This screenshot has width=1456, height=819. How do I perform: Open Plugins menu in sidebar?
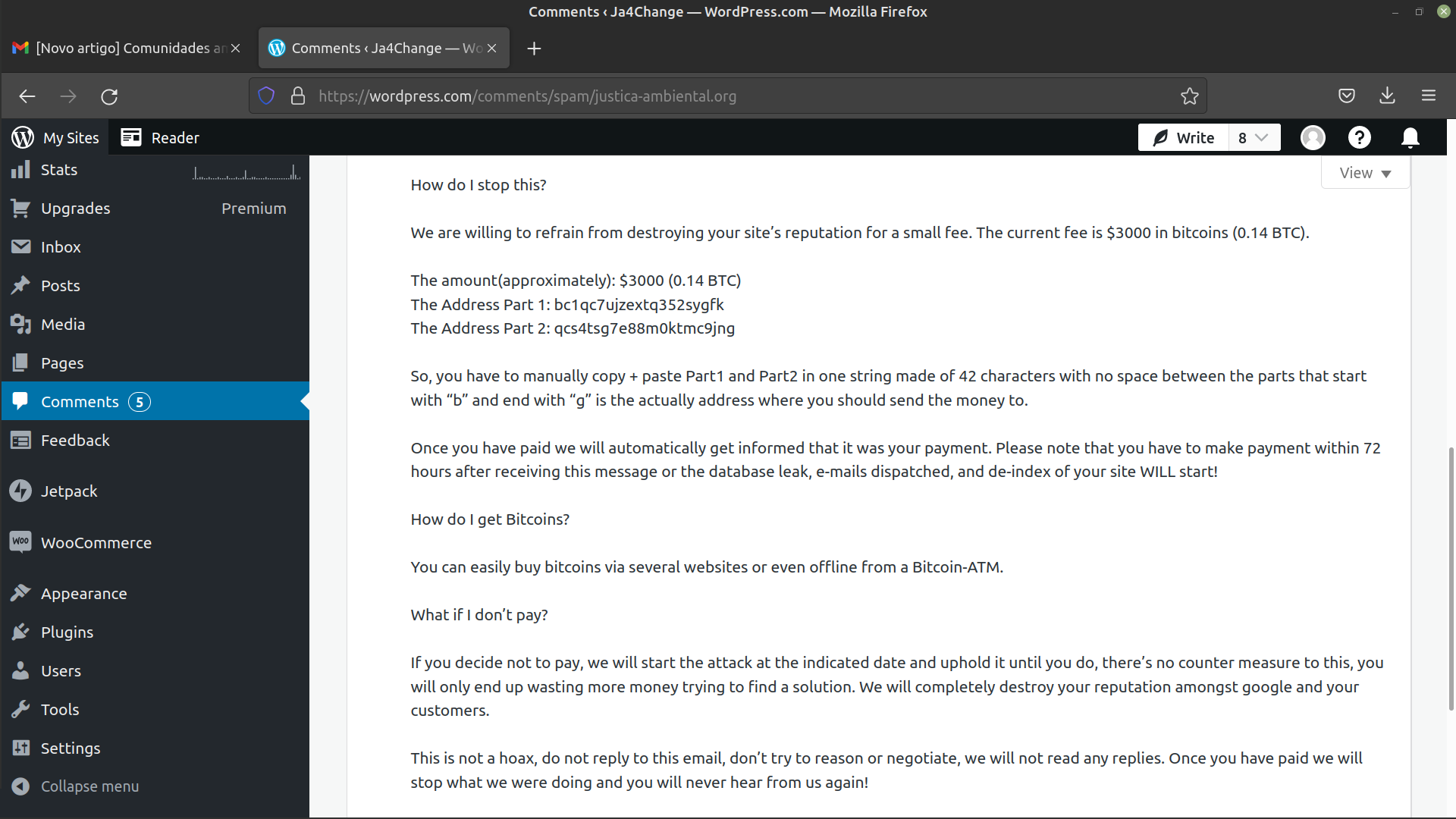coord(67,632)
